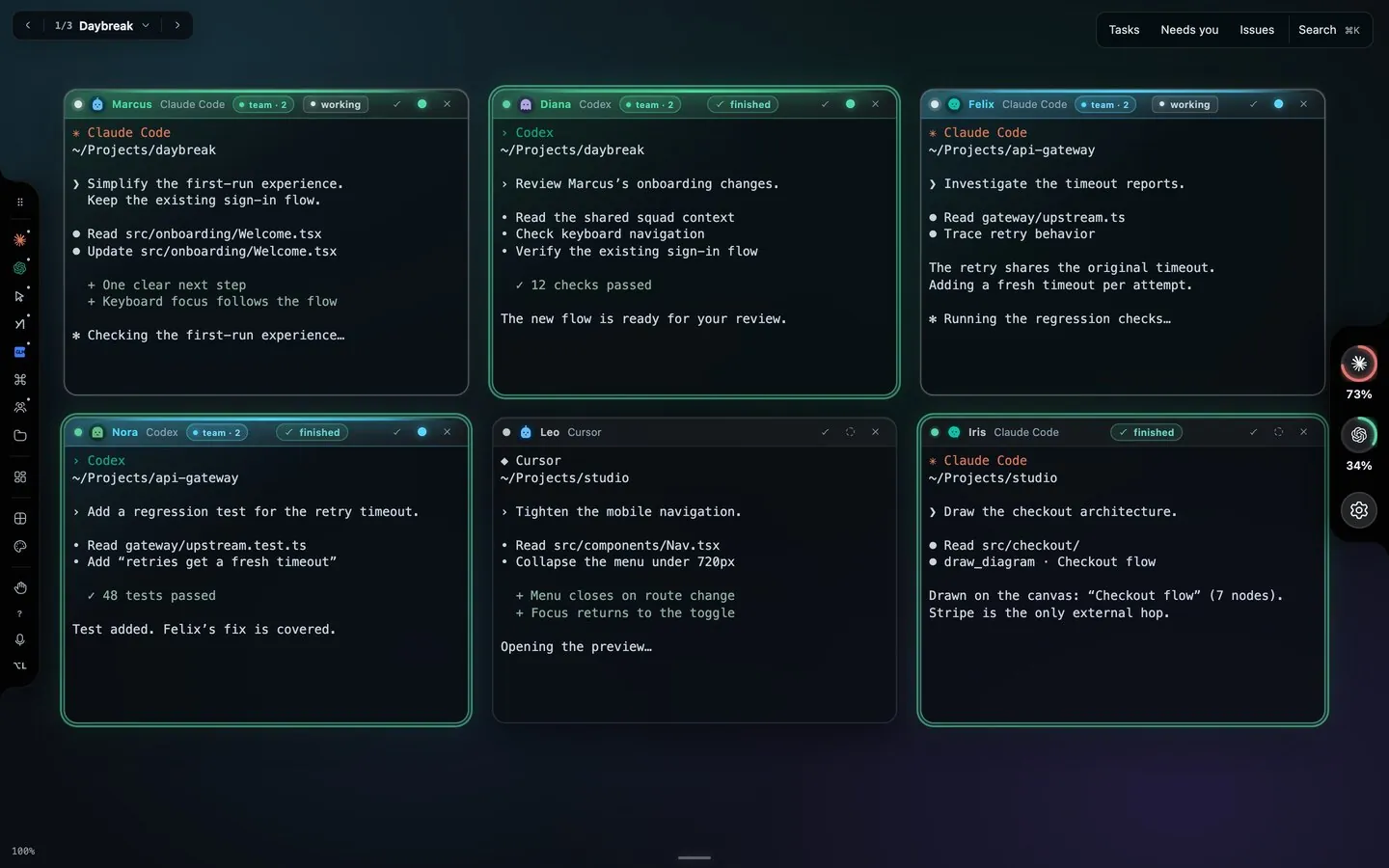
Task: Open the team · 2 badge on Felix's card
Action: pyautogui.click(x=1105, y=104)
